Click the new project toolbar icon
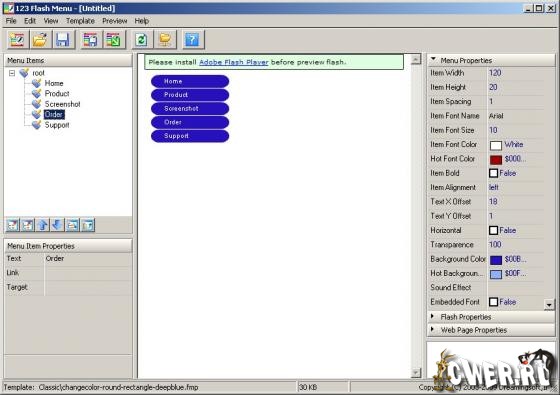This screenshot has height=395, width=560. pyautogui.click(x=18, y=40)
